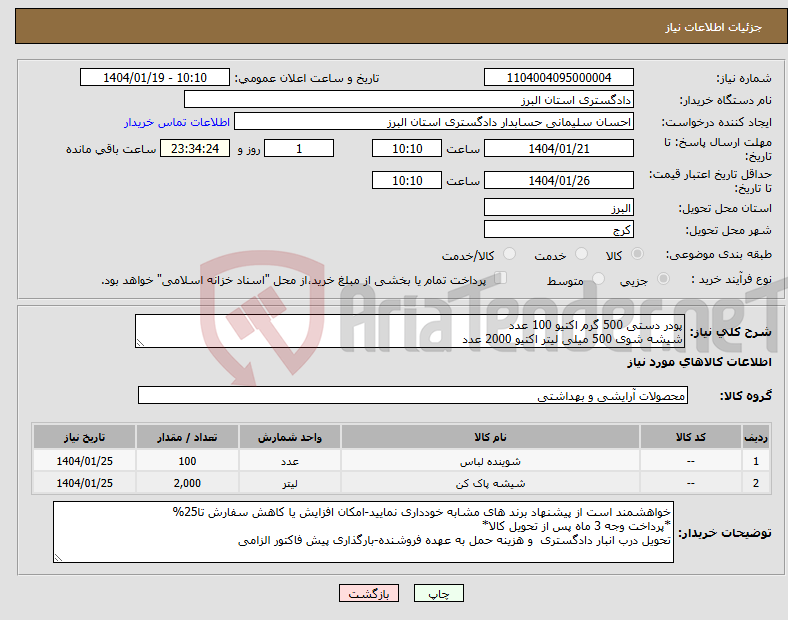Click the جزئیات اطلاعات نیاز page header
788x620 pixels.
713,27
